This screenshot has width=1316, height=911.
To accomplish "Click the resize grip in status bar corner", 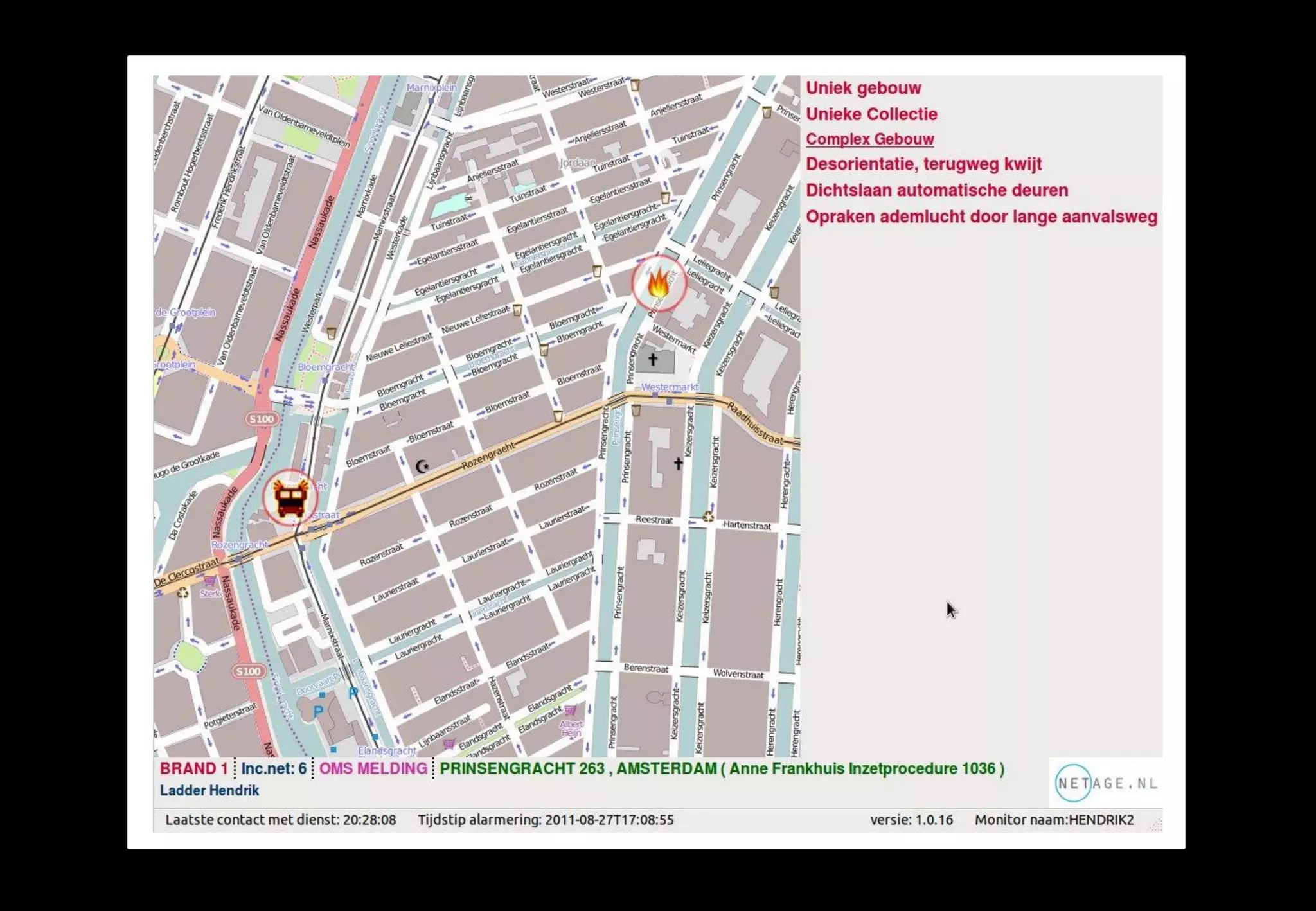I will 1156,826.
